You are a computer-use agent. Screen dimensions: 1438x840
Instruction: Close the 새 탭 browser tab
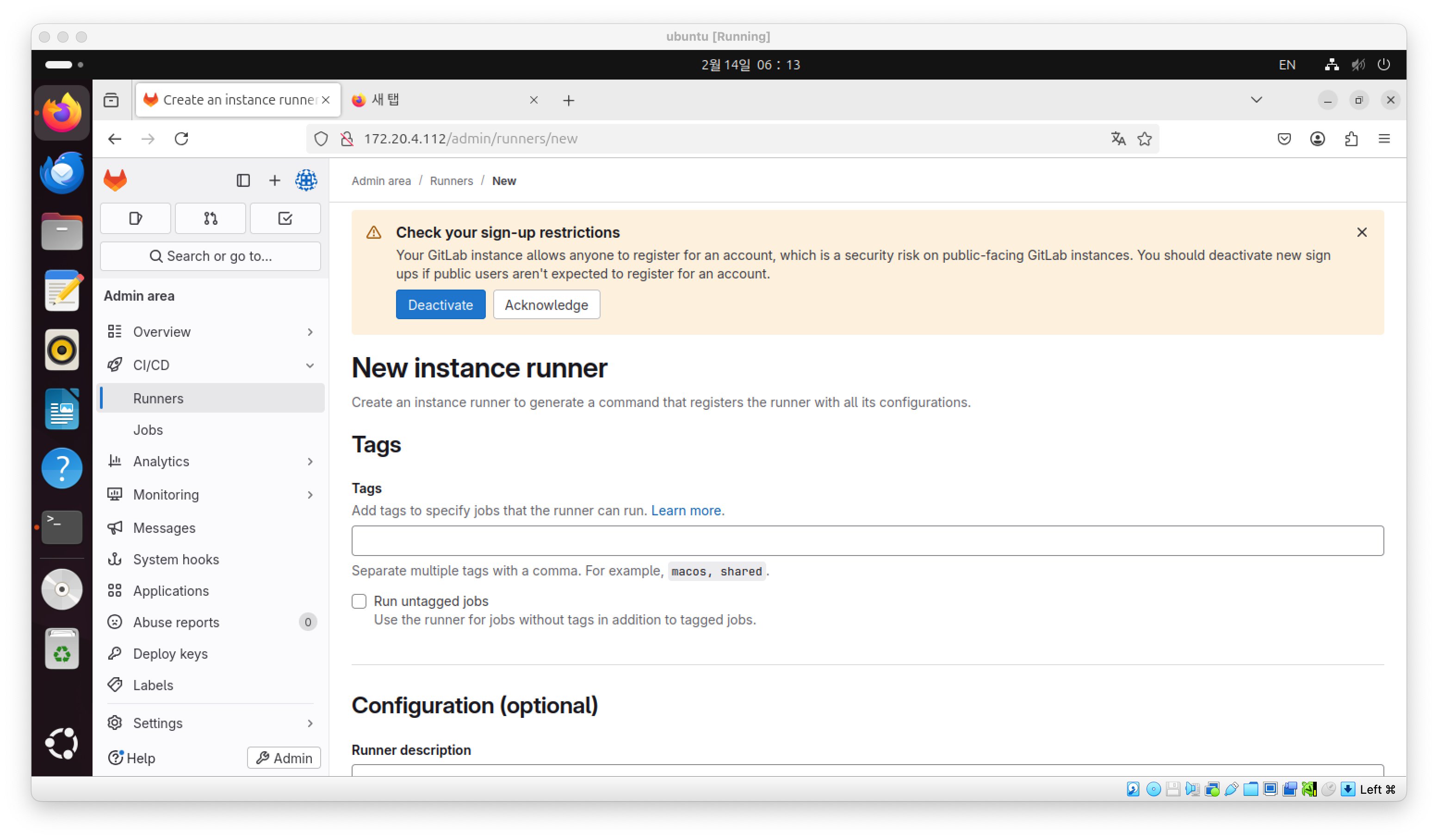point(533,100)
